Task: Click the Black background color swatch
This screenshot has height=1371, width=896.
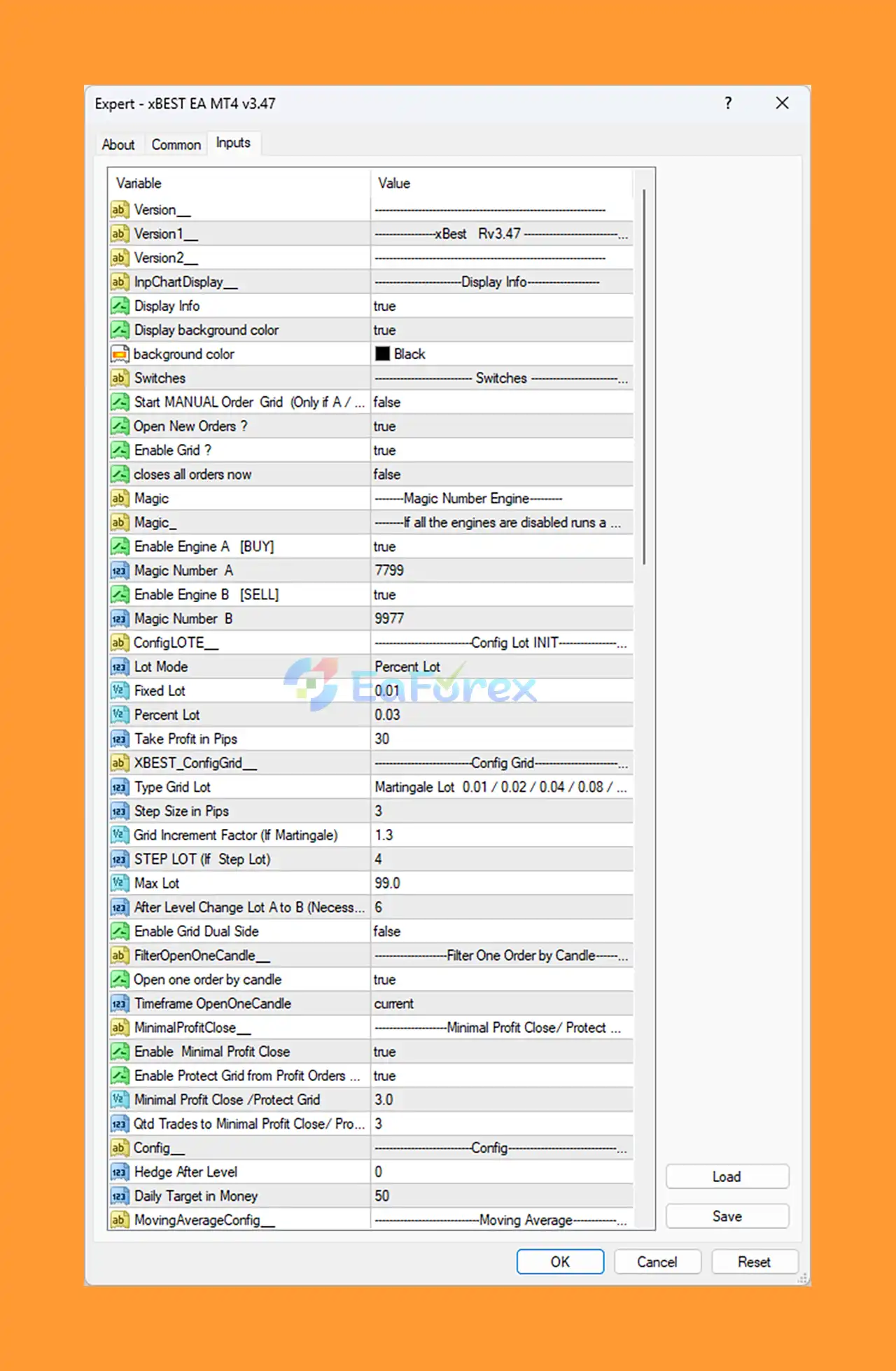Action: click(x=382, y=354)
